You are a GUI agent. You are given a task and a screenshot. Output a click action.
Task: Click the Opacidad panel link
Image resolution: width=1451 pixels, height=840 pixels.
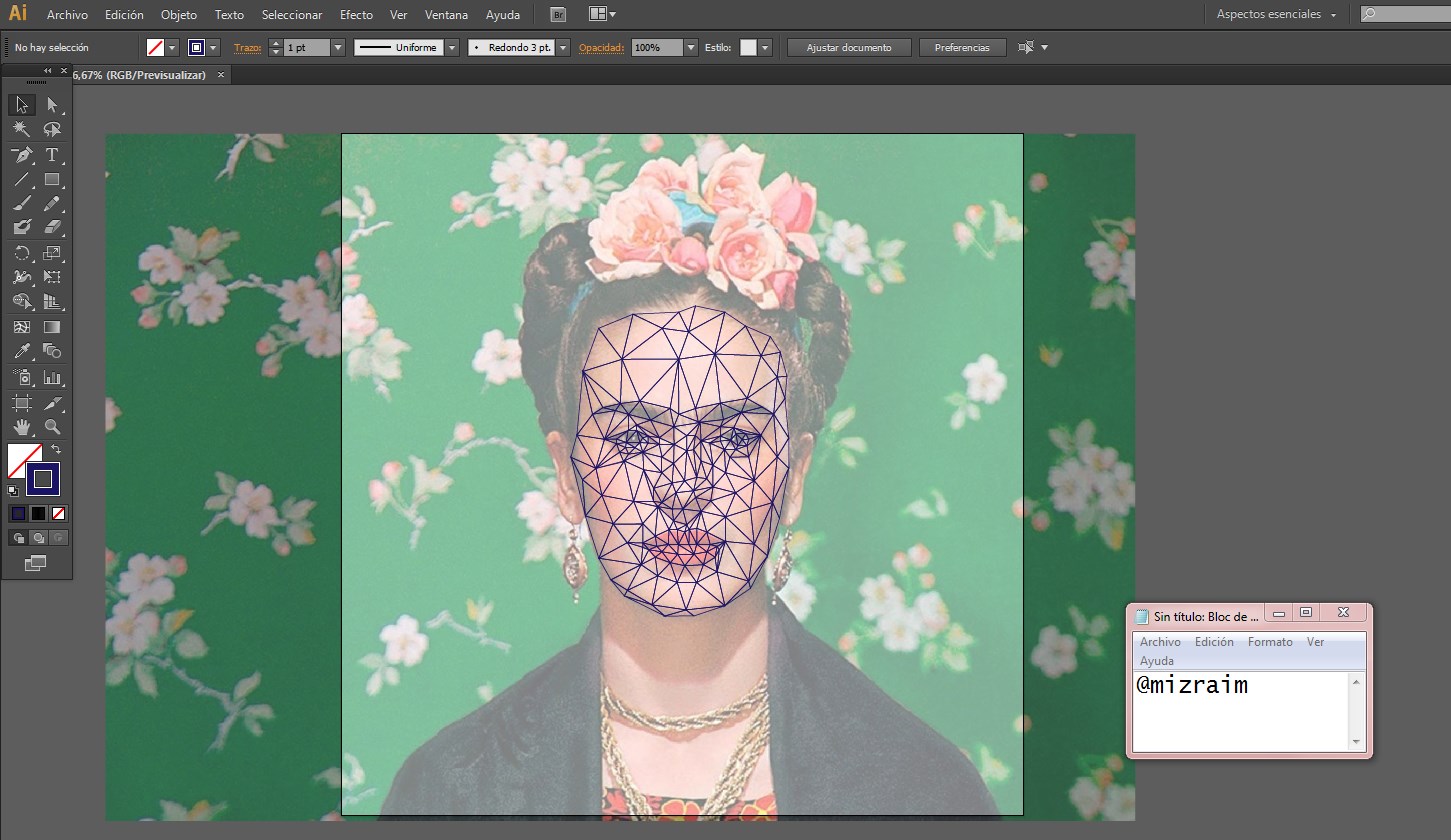[601, 48]
